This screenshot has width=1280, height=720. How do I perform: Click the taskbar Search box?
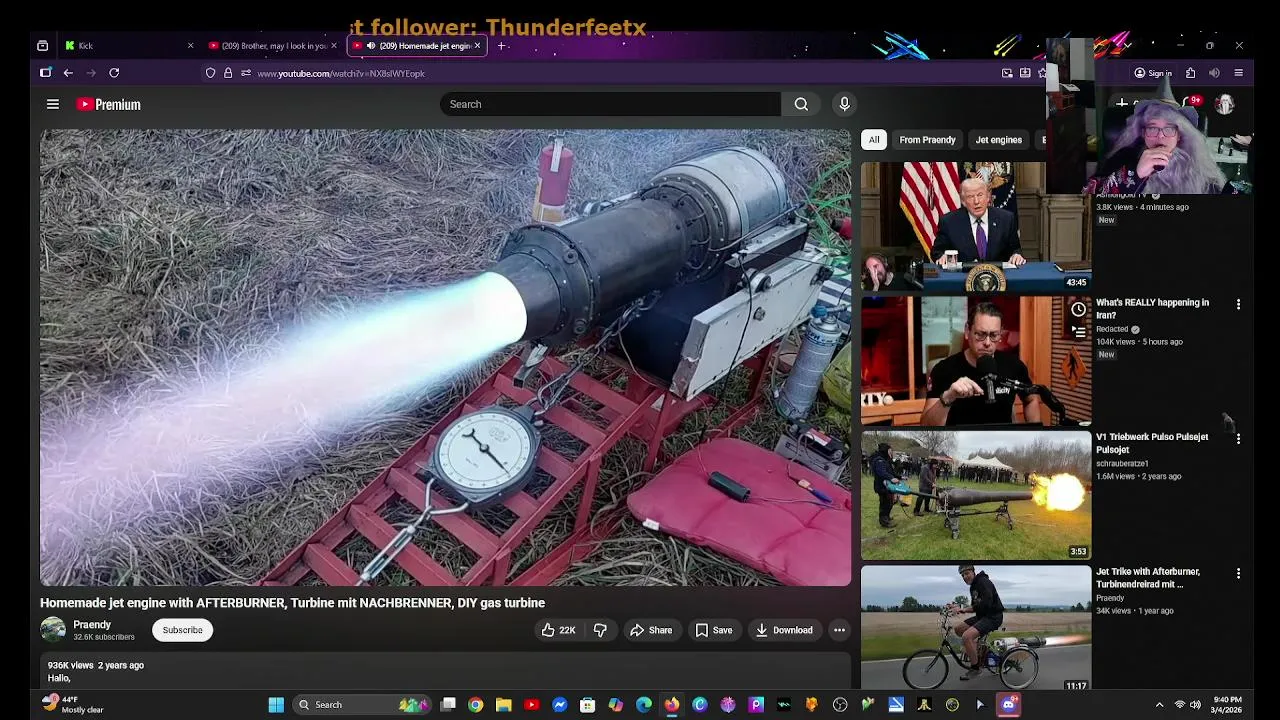(364, 705)
